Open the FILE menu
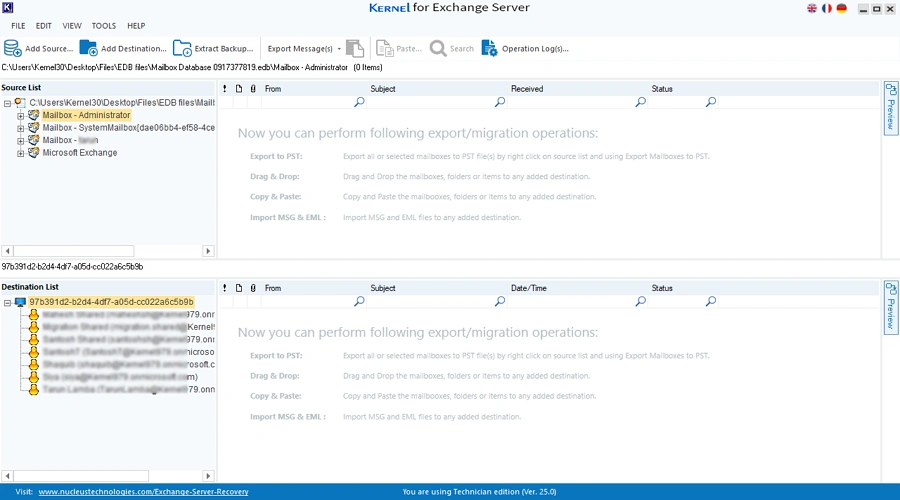Viewport: 900px width, 500px height. tap(18, 25)
